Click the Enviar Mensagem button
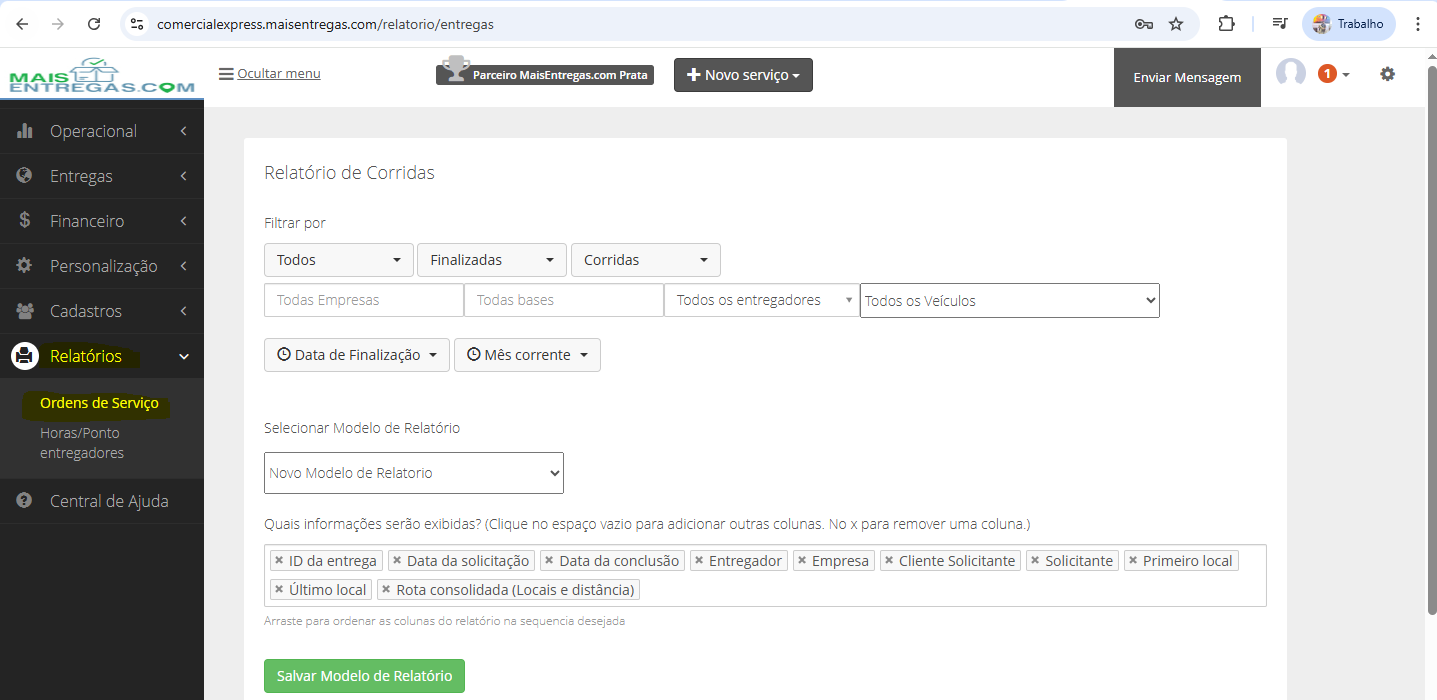Screen dimensions: 1437x700 (1187, 77)
